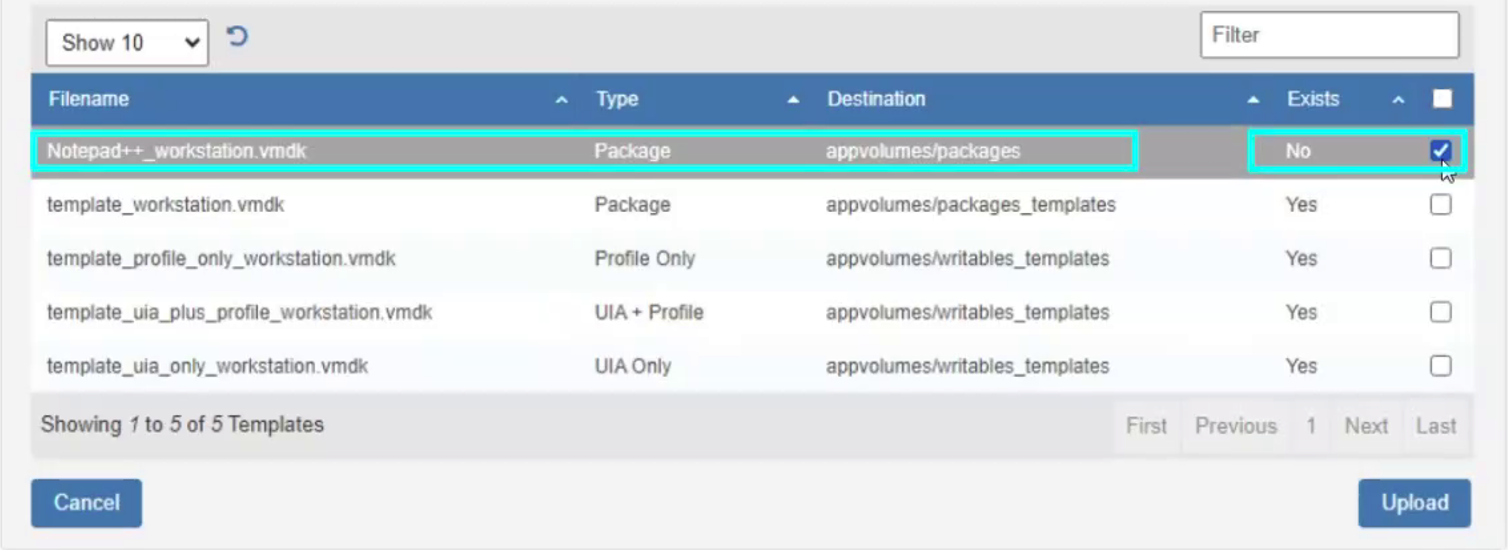The height and width of the screenshot is (550, 1508).
Task: Click Package type in Notepad++ row
Action: click(632, 151)
